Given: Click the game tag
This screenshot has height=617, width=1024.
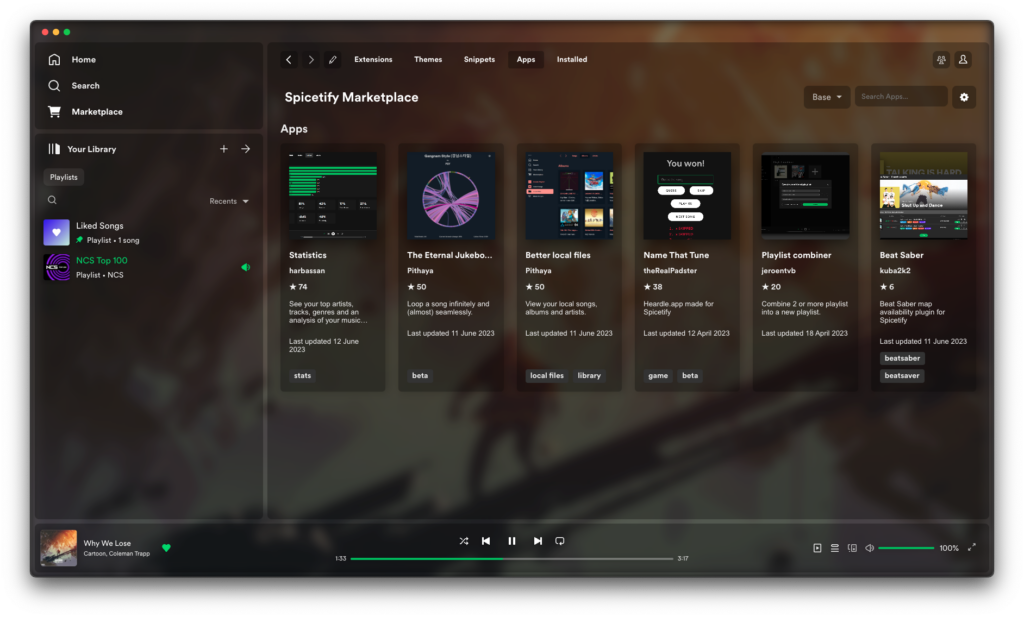Looking at the screenshot, I should tap(658, 375).
